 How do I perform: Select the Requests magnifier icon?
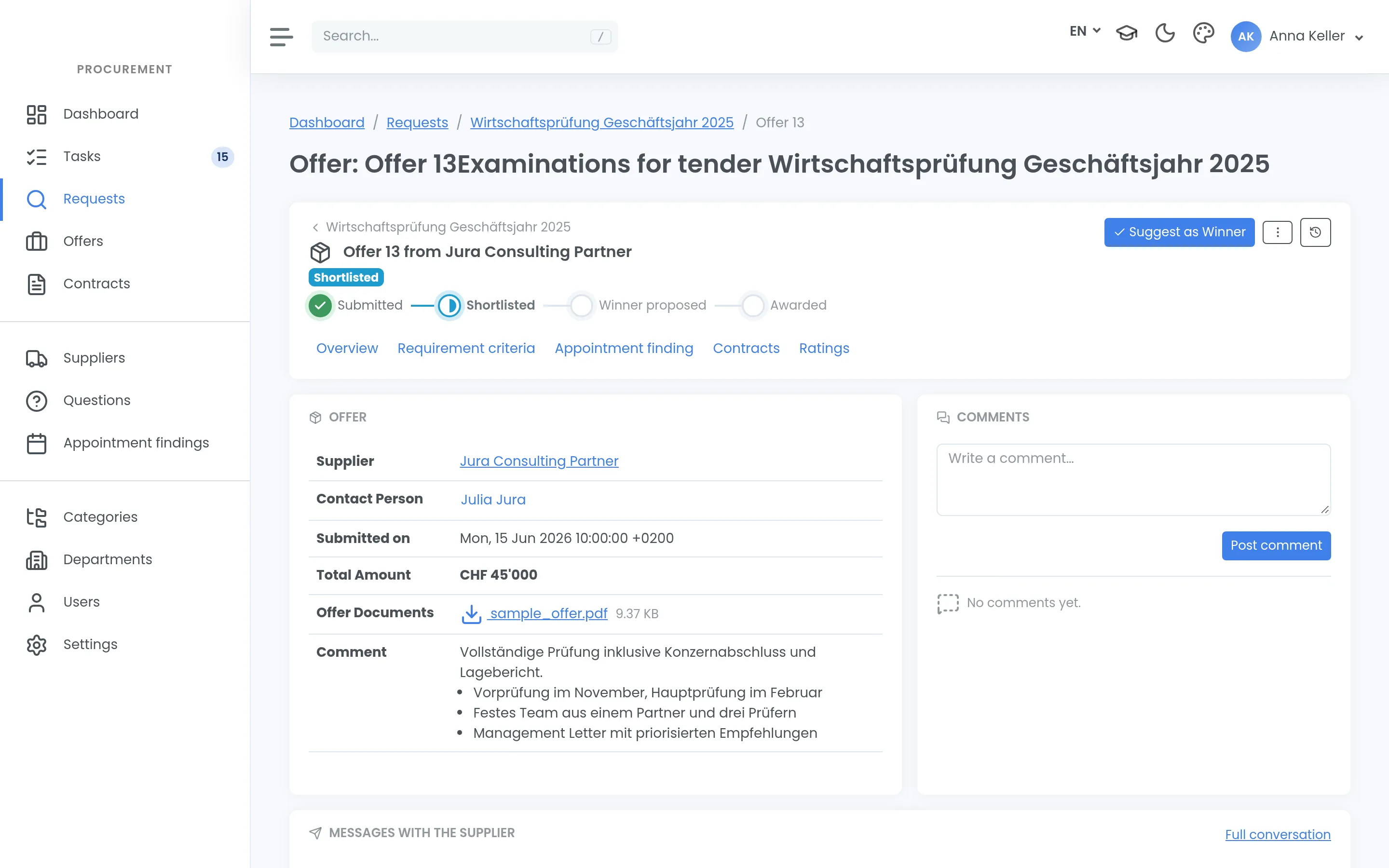(x=36, y=199)
